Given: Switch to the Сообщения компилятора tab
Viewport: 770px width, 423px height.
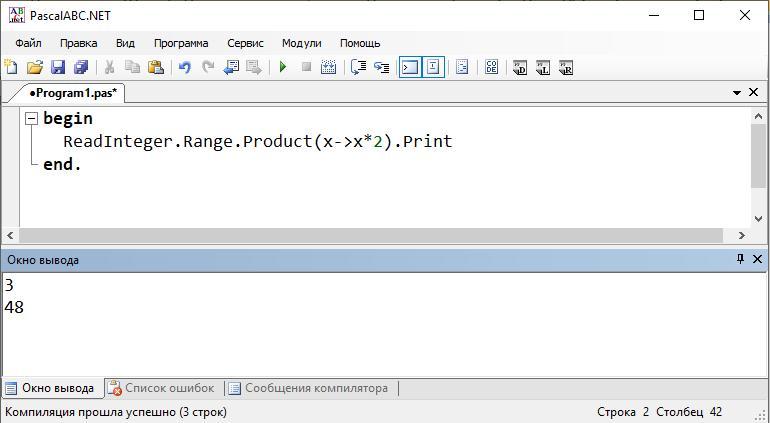Looking at the screenshot, I should [x=308, y=388].
